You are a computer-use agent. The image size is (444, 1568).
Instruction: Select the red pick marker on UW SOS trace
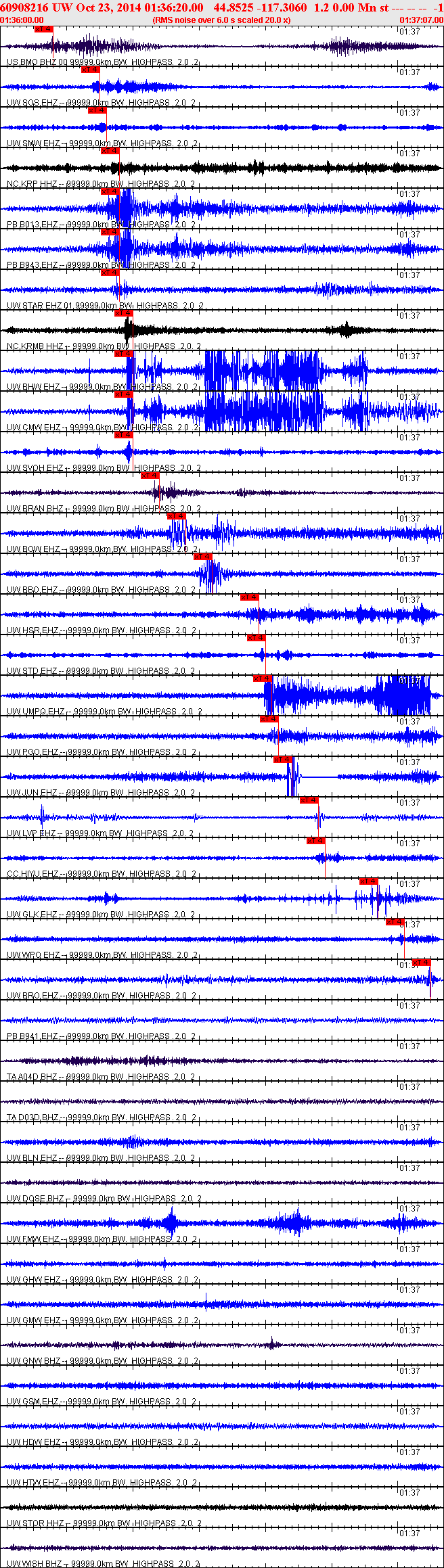point(90,70)
